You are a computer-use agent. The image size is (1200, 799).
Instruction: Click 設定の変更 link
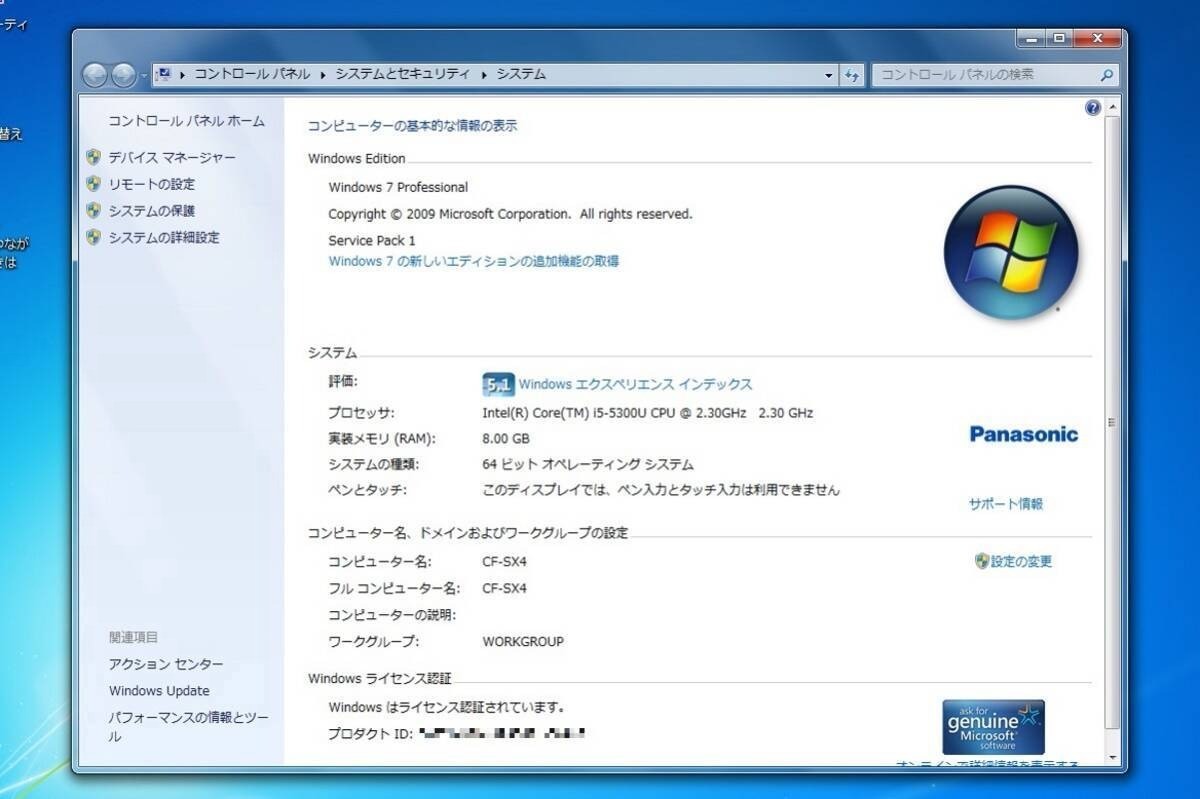1021,562
